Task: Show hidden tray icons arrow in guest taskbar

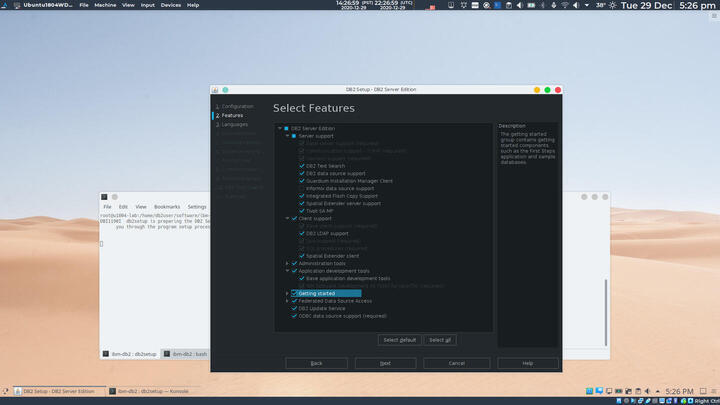Action: click(x=658, y=391)
